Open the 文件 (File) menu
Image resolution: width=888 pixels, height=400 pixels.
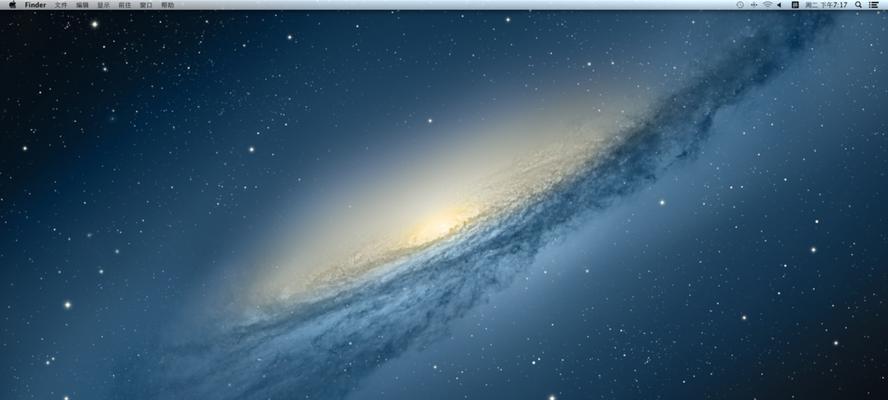coord(61,5)
